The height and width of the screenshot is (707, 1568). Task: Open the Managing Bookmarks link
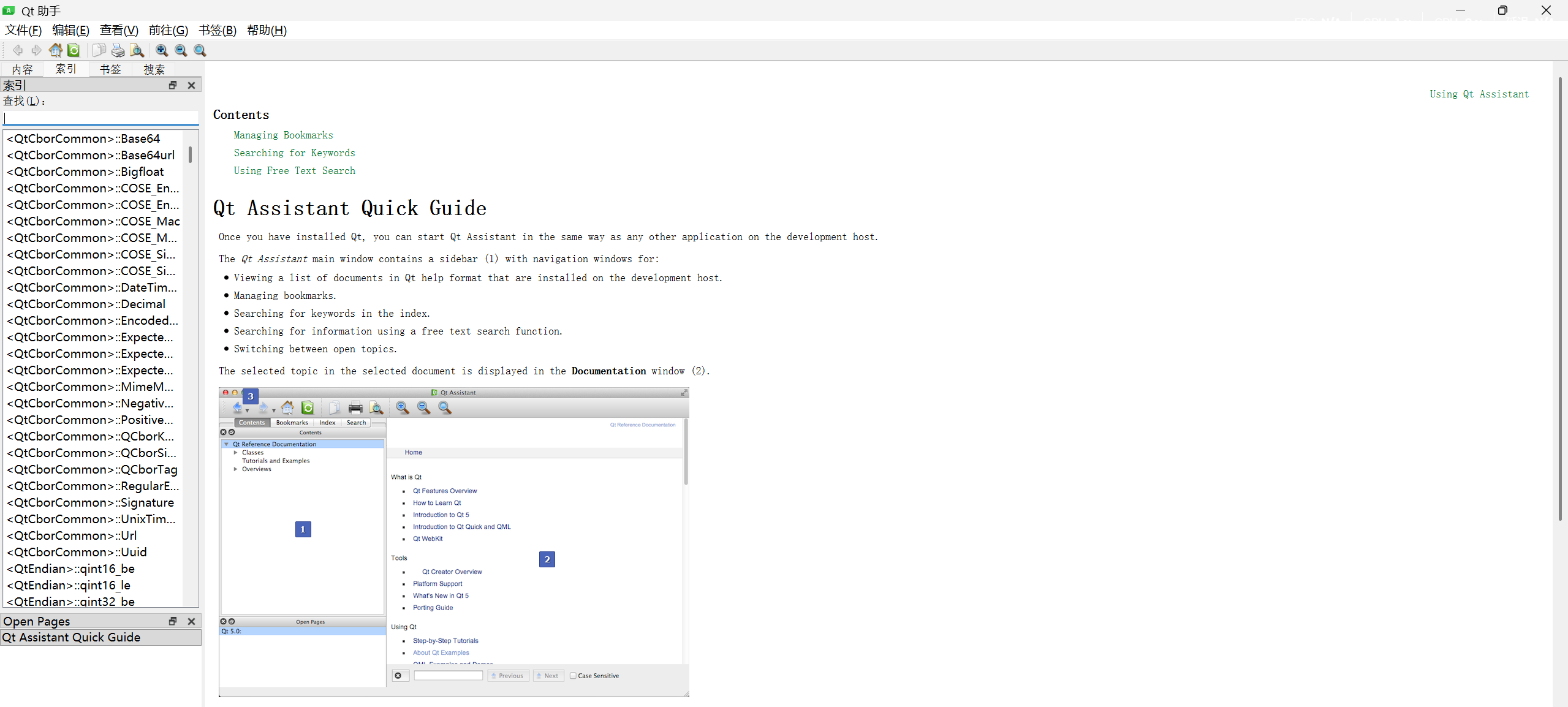283,135
